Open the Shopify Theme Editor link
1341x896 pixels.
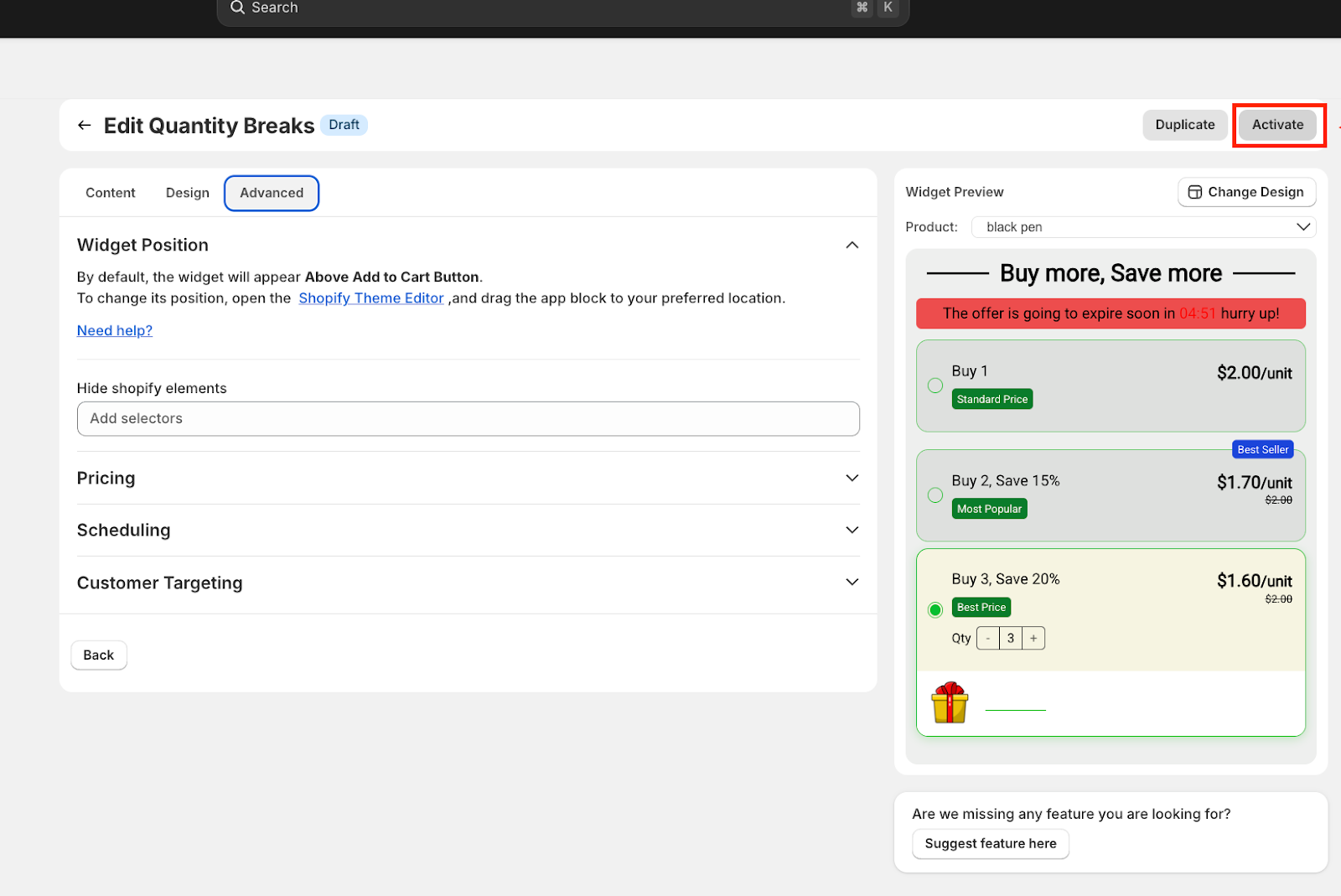371,298
